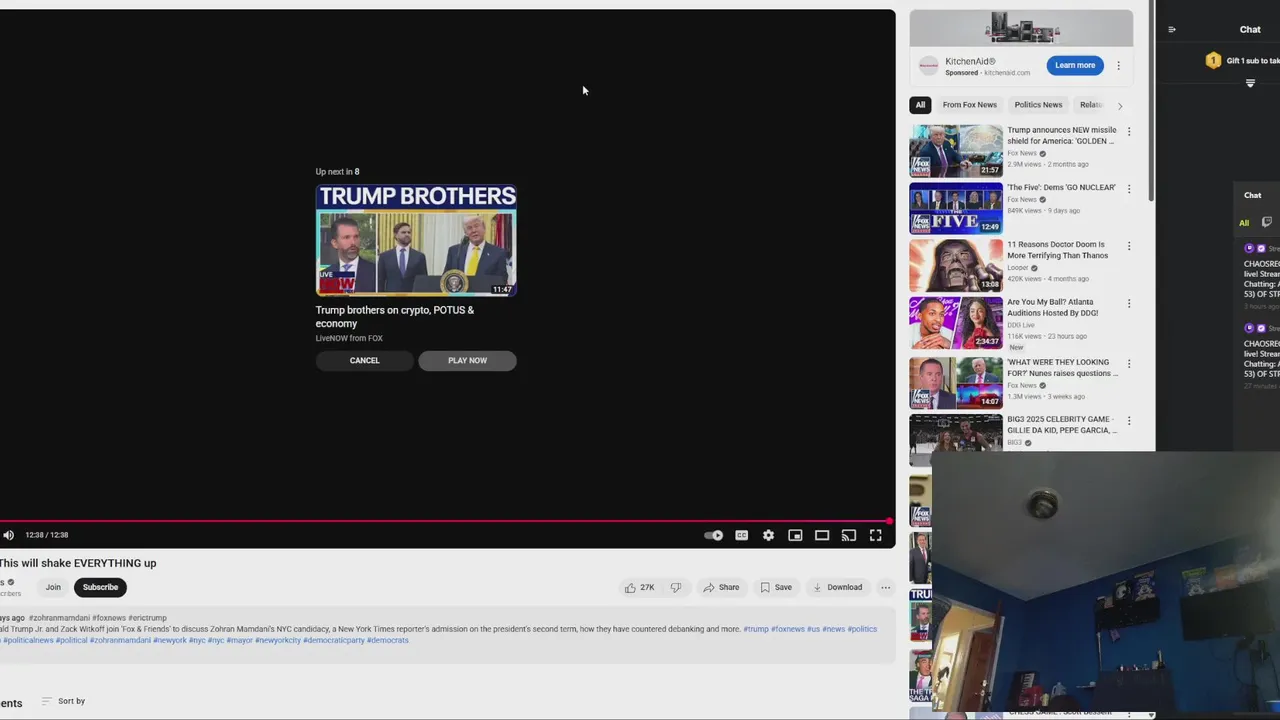Click the Fox News channel name under missile video
Image resolution: width=1280 pixels, height=720 pixels.
[x=1022, y=153]
